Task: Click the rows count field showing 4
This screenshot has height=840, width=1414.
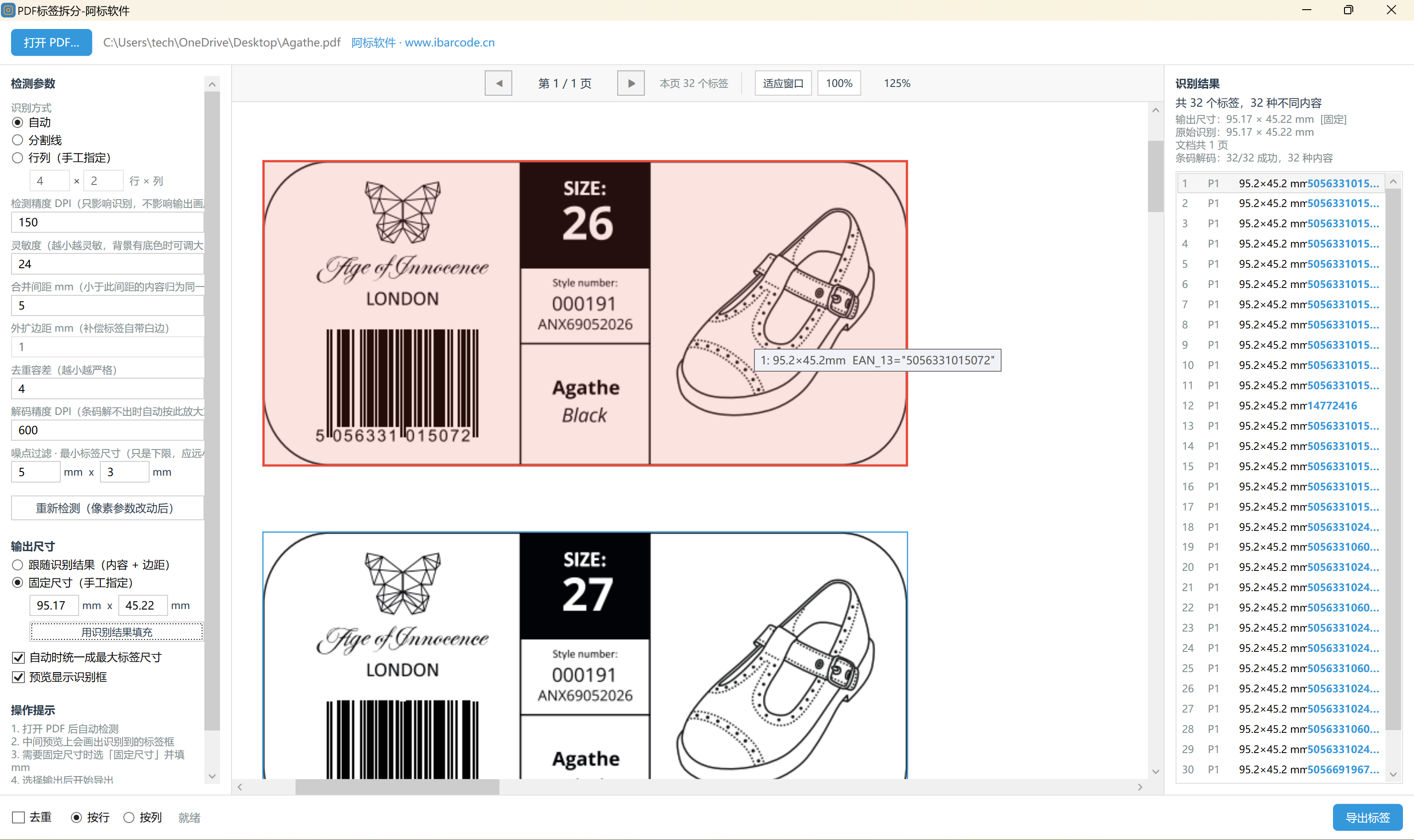Action: click(49, 181)
